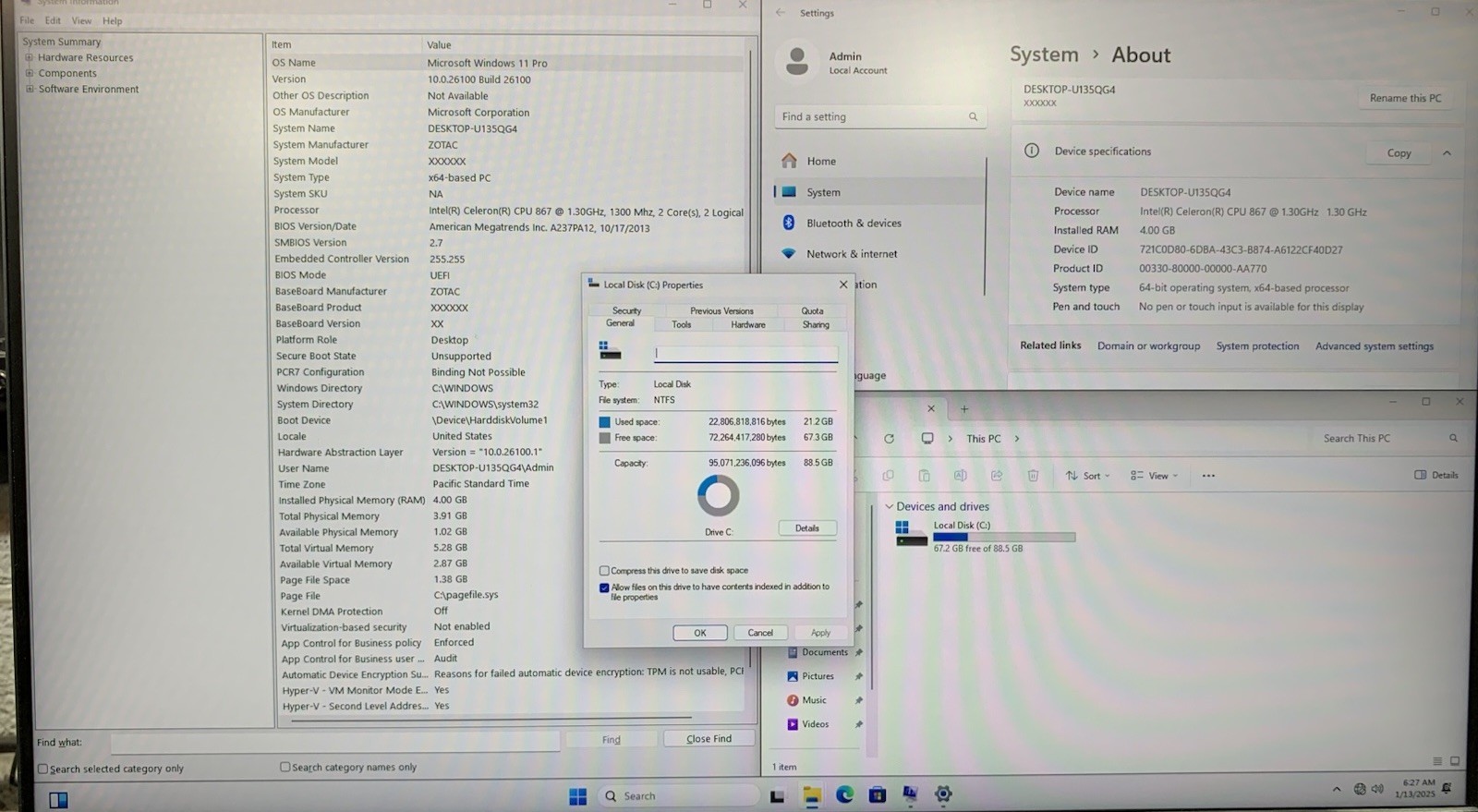Click the Share icon in File Explorer toolbar
This screenshot has width=1478, height=812.
[997, 476]
